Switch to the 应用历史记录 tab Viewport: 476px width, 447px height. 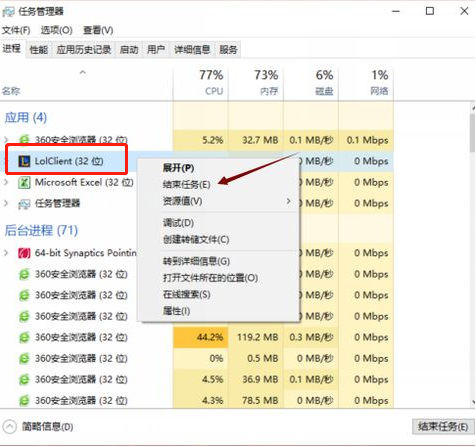(84, 50)
